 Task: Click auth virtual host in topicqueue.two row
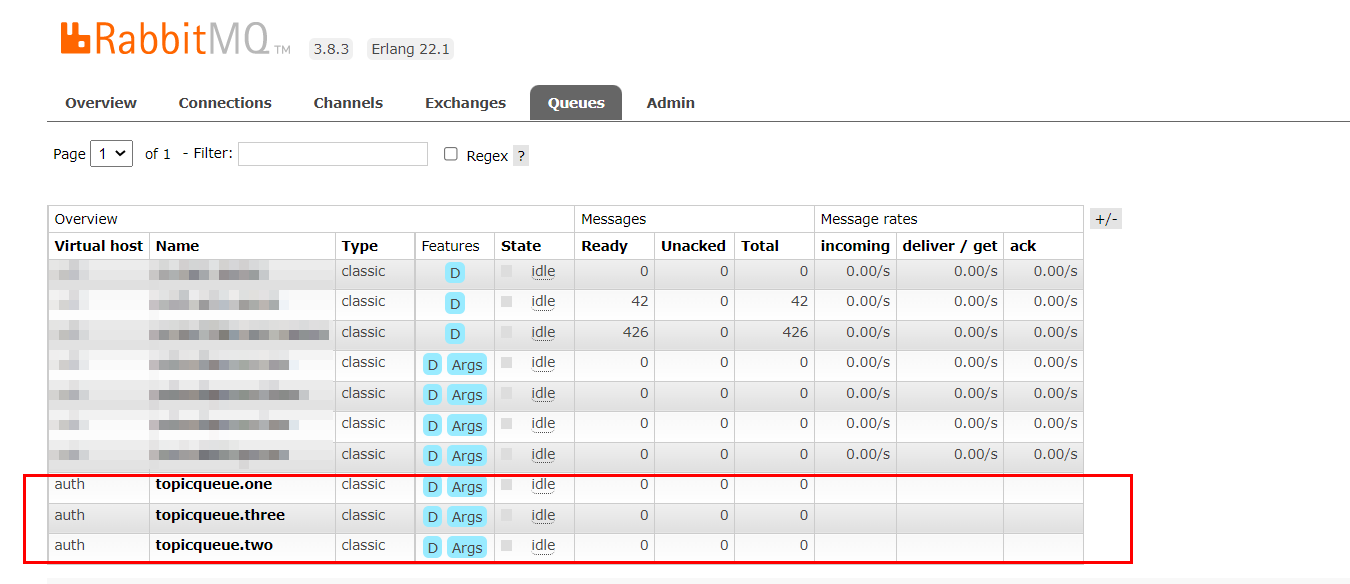click(70, 546)
